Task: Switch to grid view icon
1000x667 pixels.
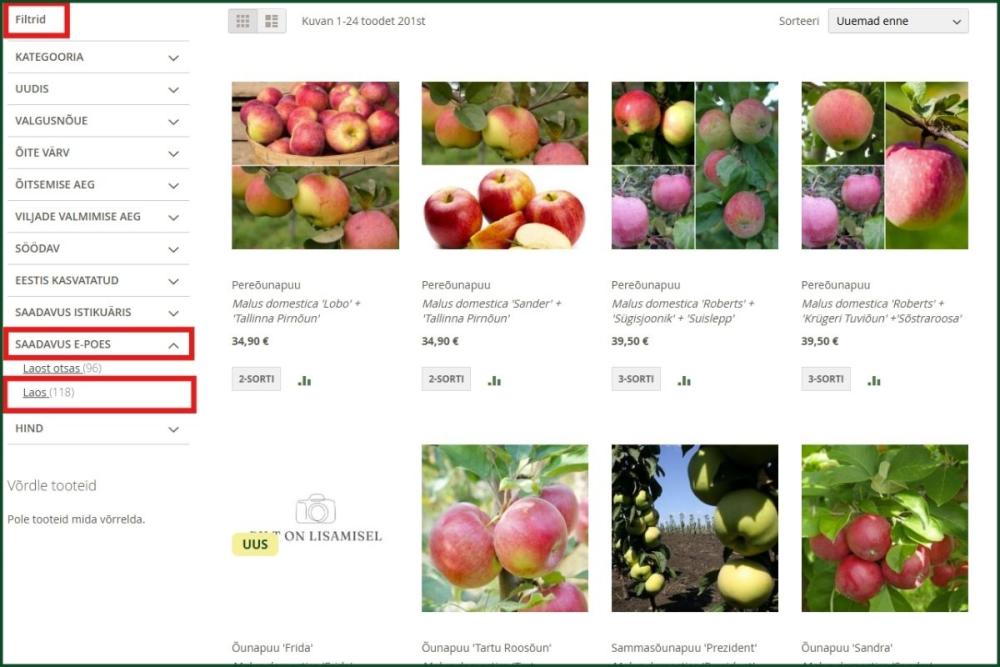Action: pyautogui.click(x=243, y=21)
